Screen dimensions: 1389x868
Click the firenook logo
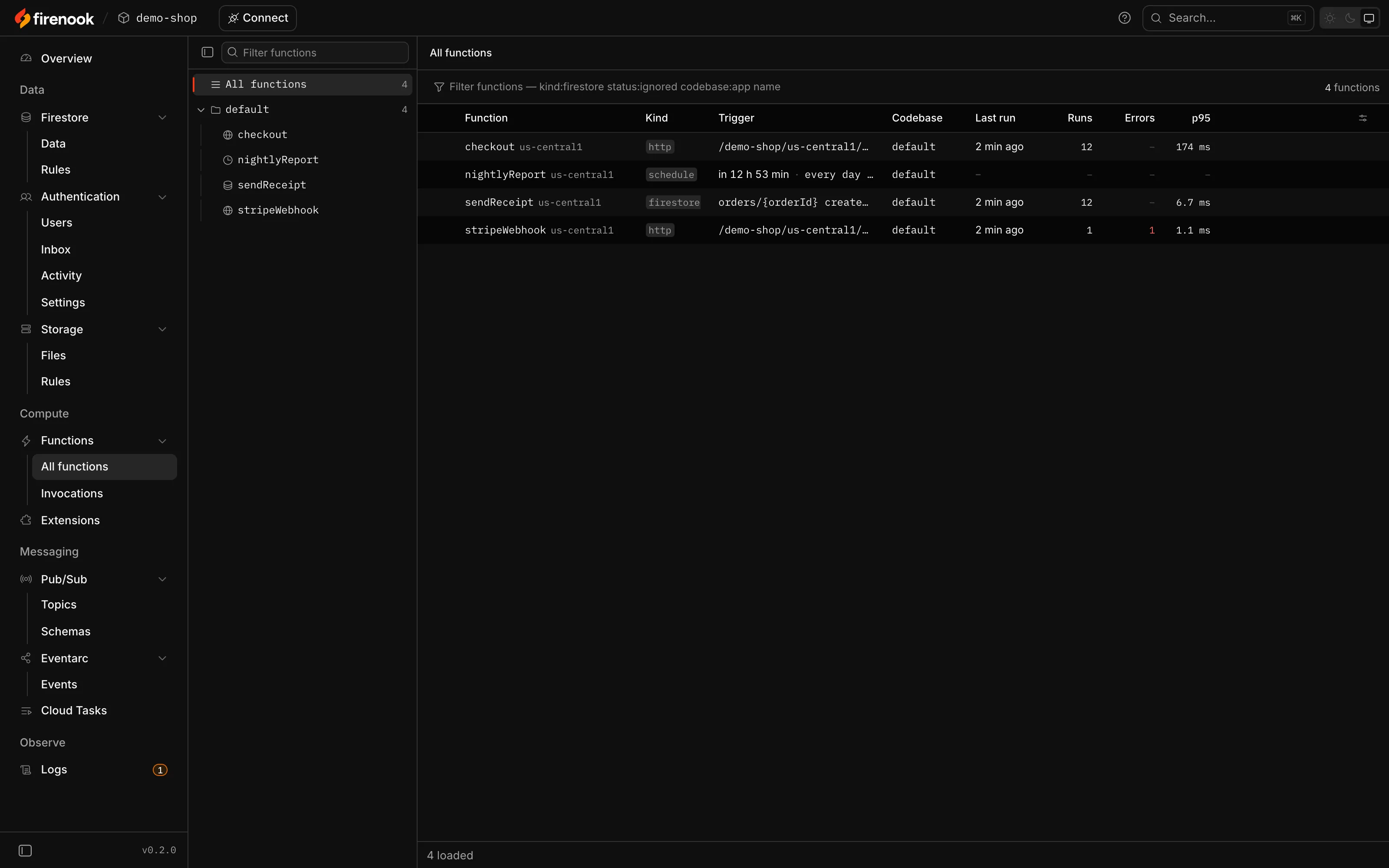[54, 18]
